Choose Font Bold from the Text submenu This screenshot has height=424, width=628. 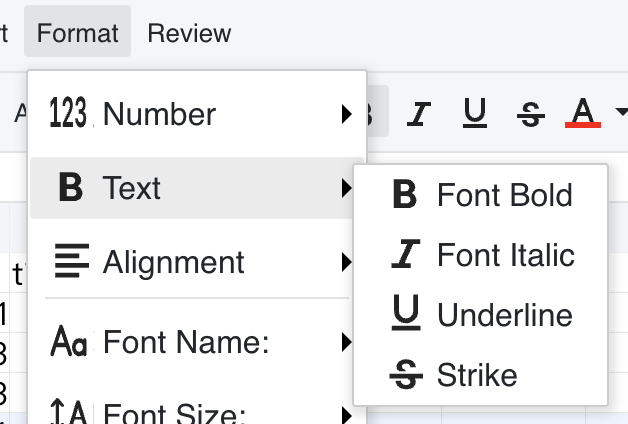(504, 195)
